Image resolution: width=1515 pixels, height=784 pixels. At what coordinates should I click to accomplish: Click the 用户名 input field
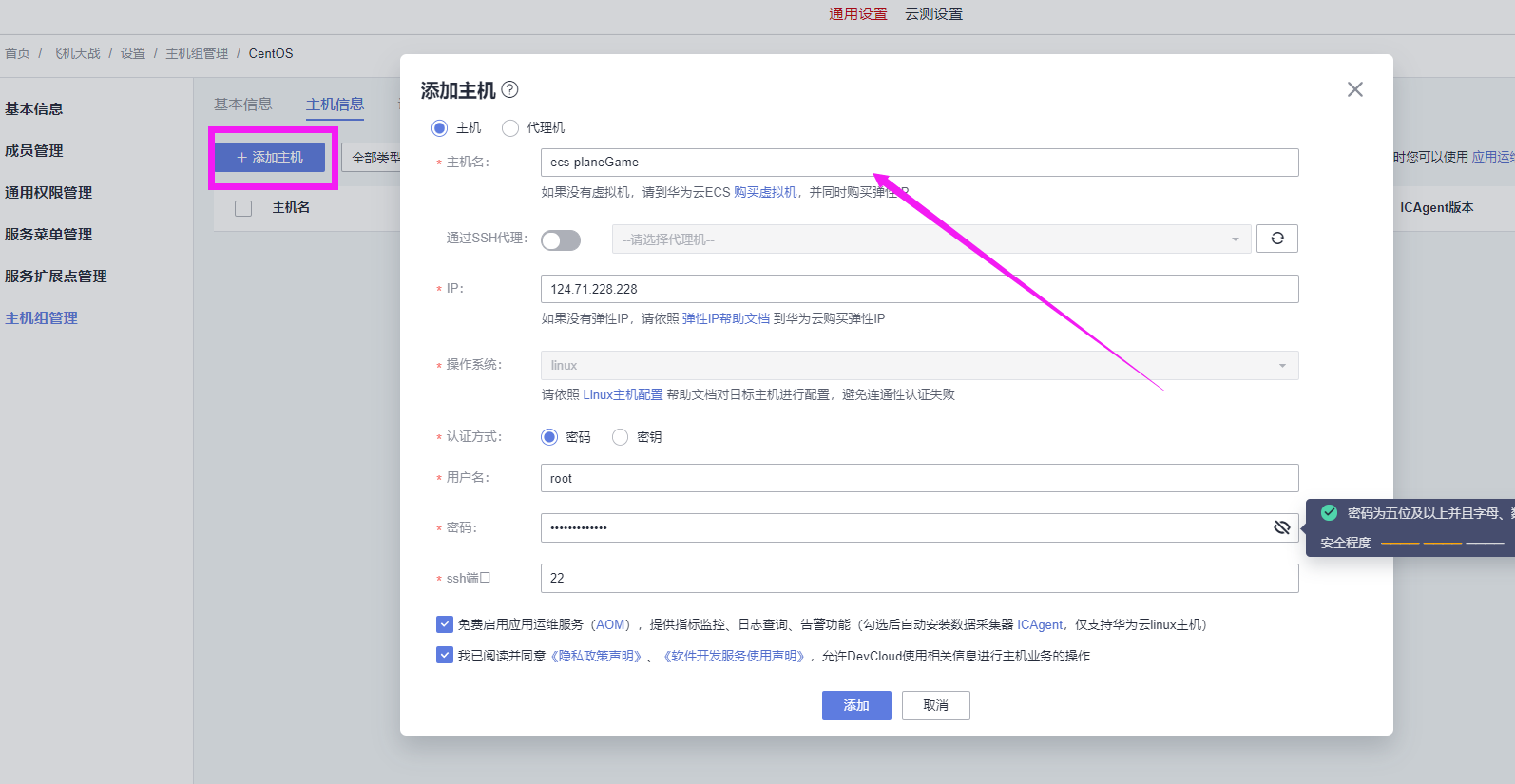pos(920,478)
